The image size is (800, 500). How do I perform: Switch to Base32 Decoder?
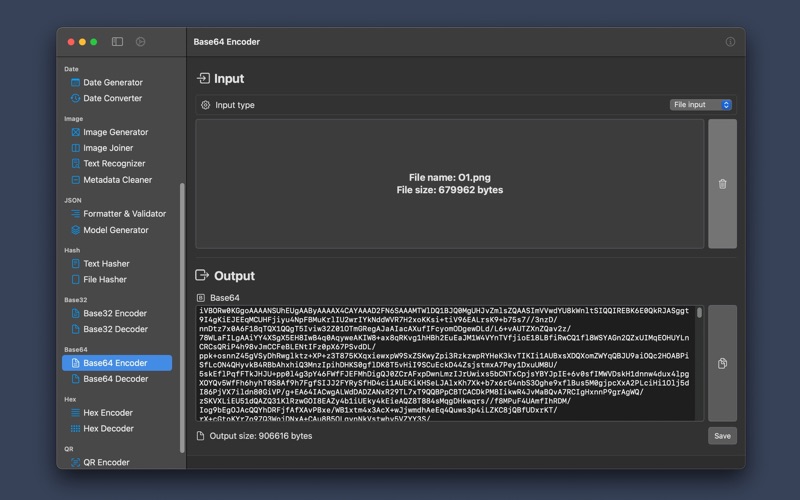(115, 329)
